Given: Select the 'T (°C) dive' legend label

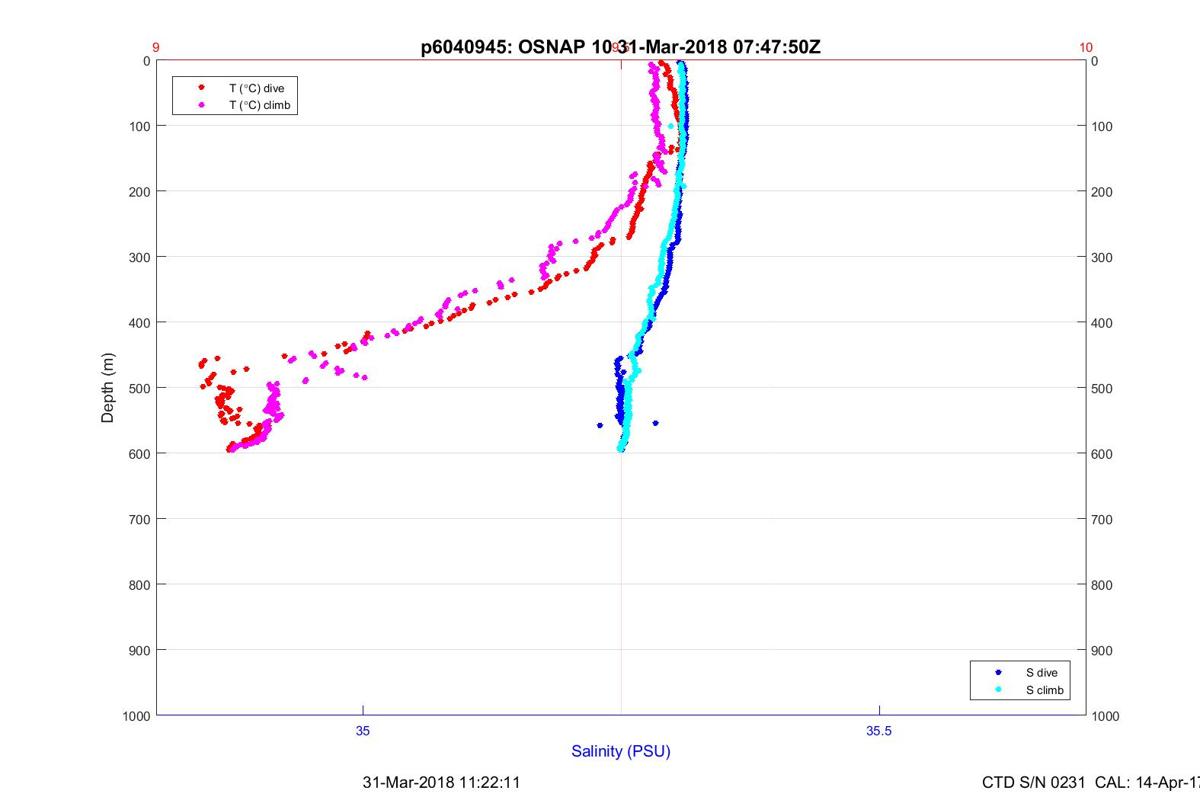Looking at the screenshot, I should [x=257, y=88].
